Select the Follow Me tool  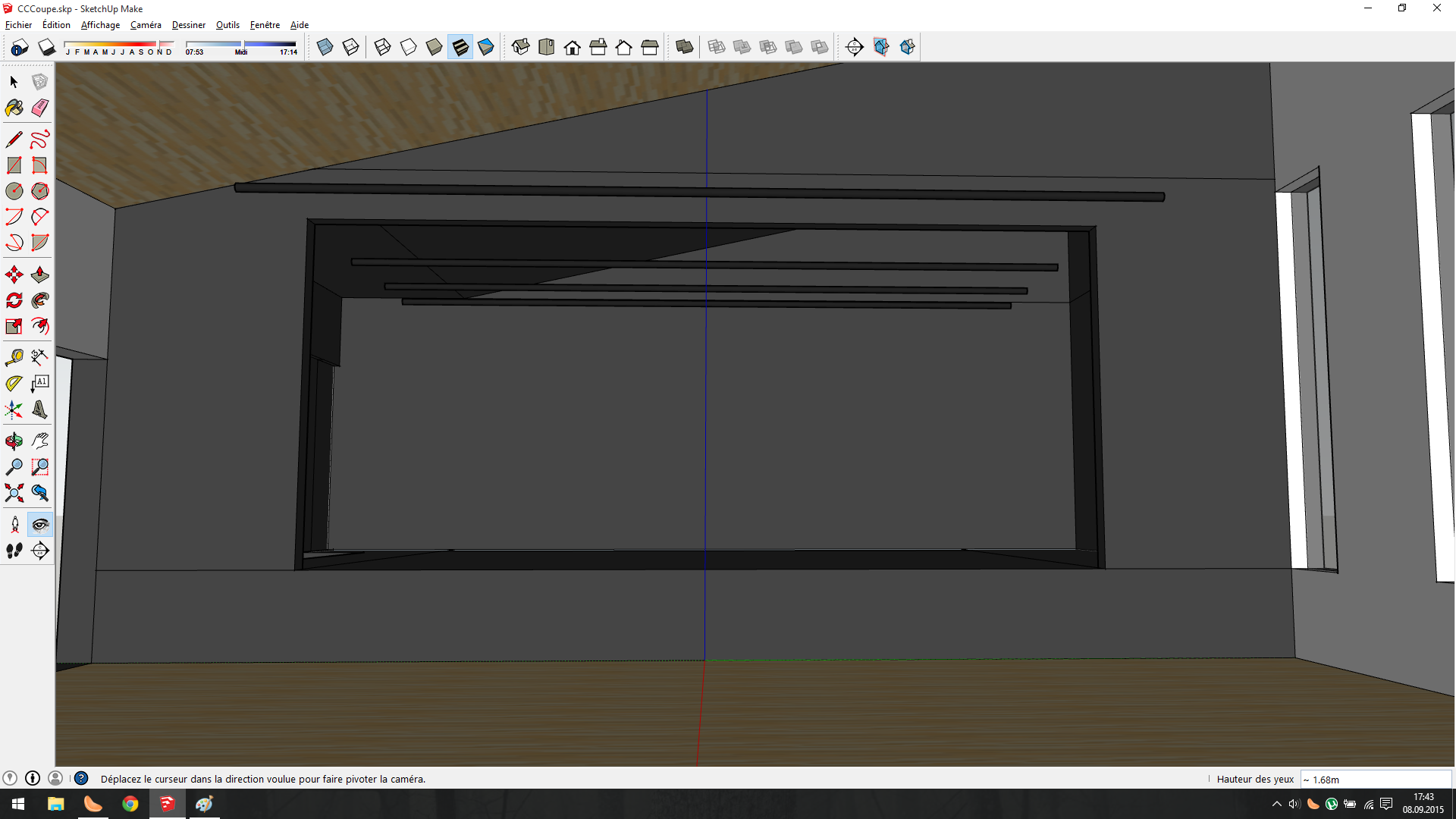40,300
